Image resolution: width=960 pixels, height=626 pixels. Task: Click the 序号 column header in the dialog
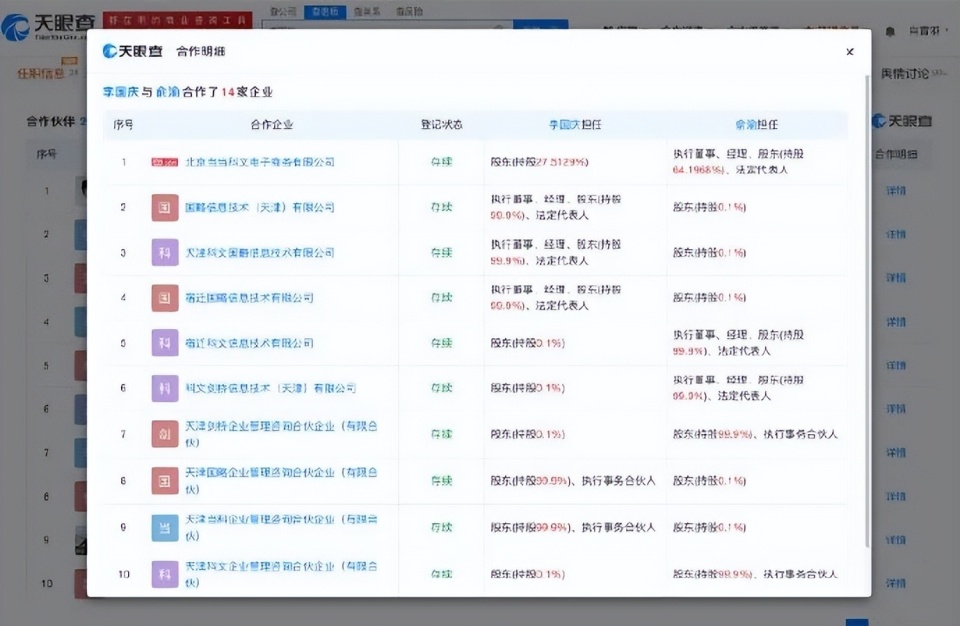click(123, 124)
